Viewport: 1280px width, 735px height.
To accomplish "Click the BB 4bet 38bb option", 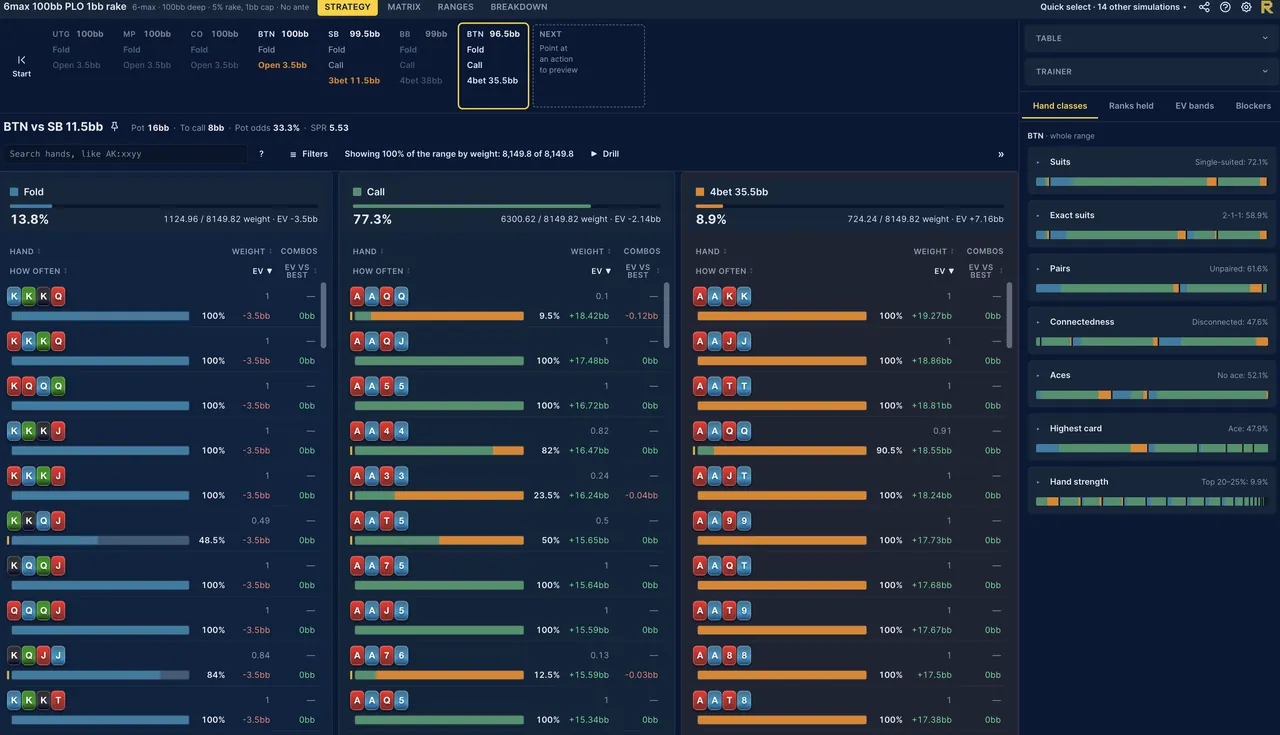I will click(420, 80).
